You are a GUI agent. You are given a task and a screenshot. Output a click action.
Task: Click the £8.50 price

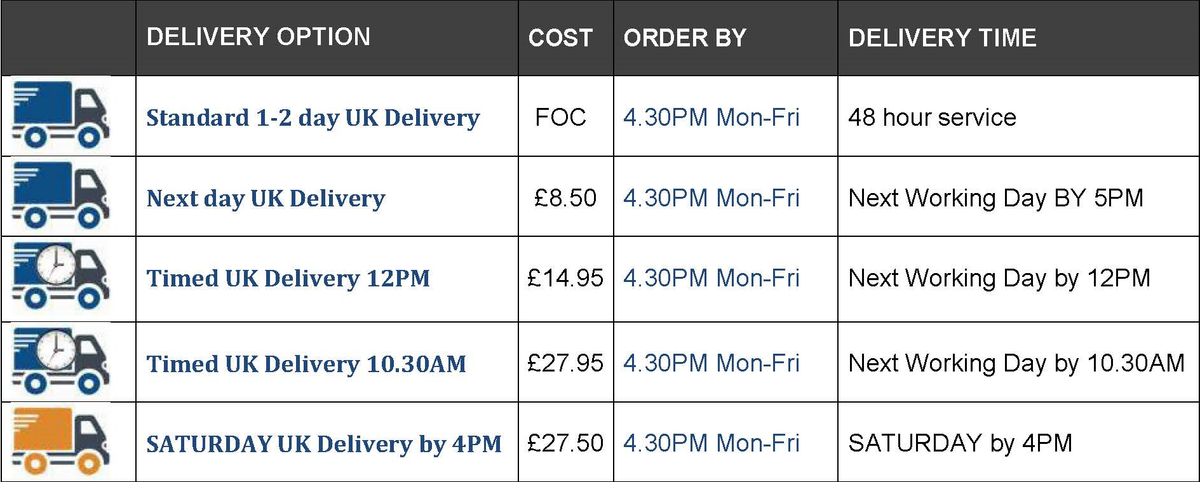(566, 198)
